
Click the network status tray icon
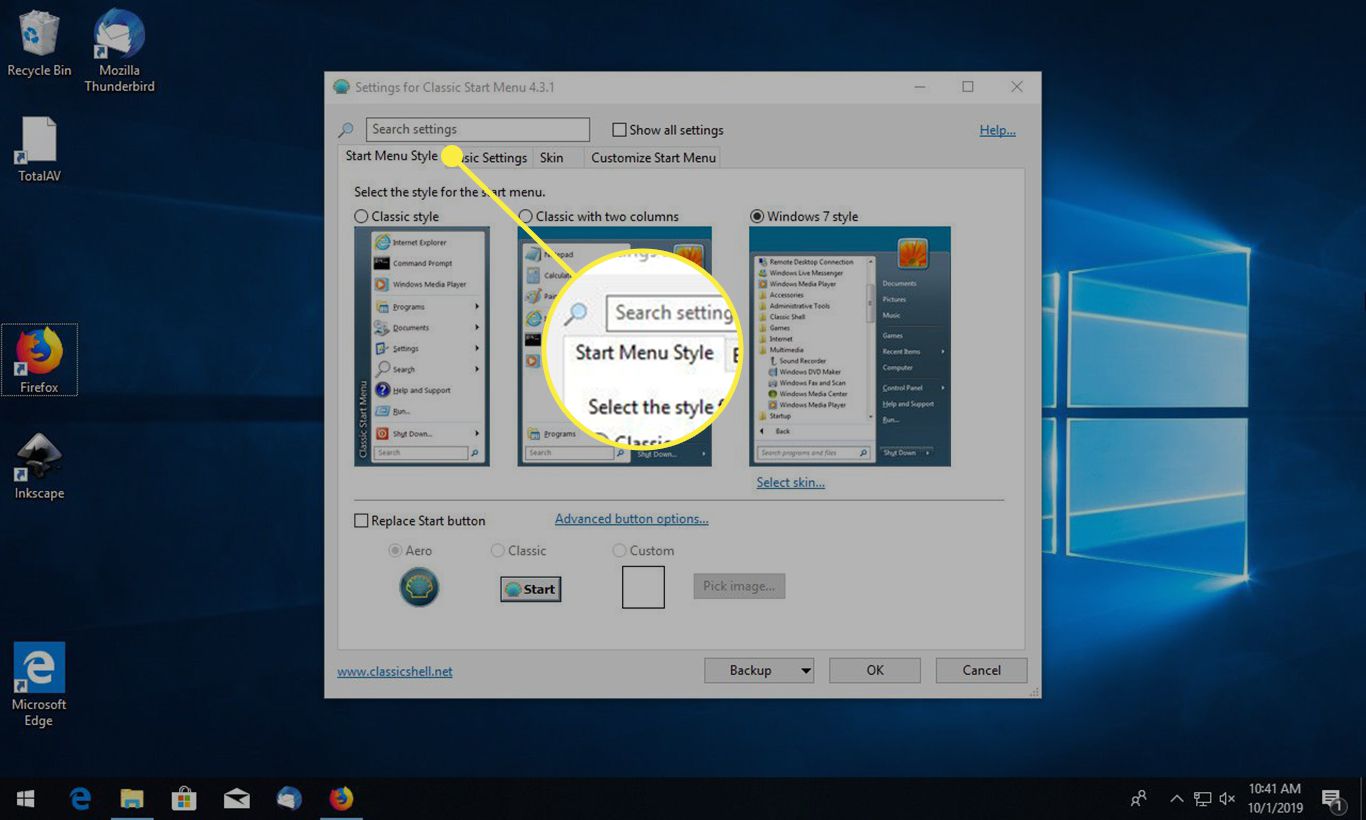pos(1202,799)
